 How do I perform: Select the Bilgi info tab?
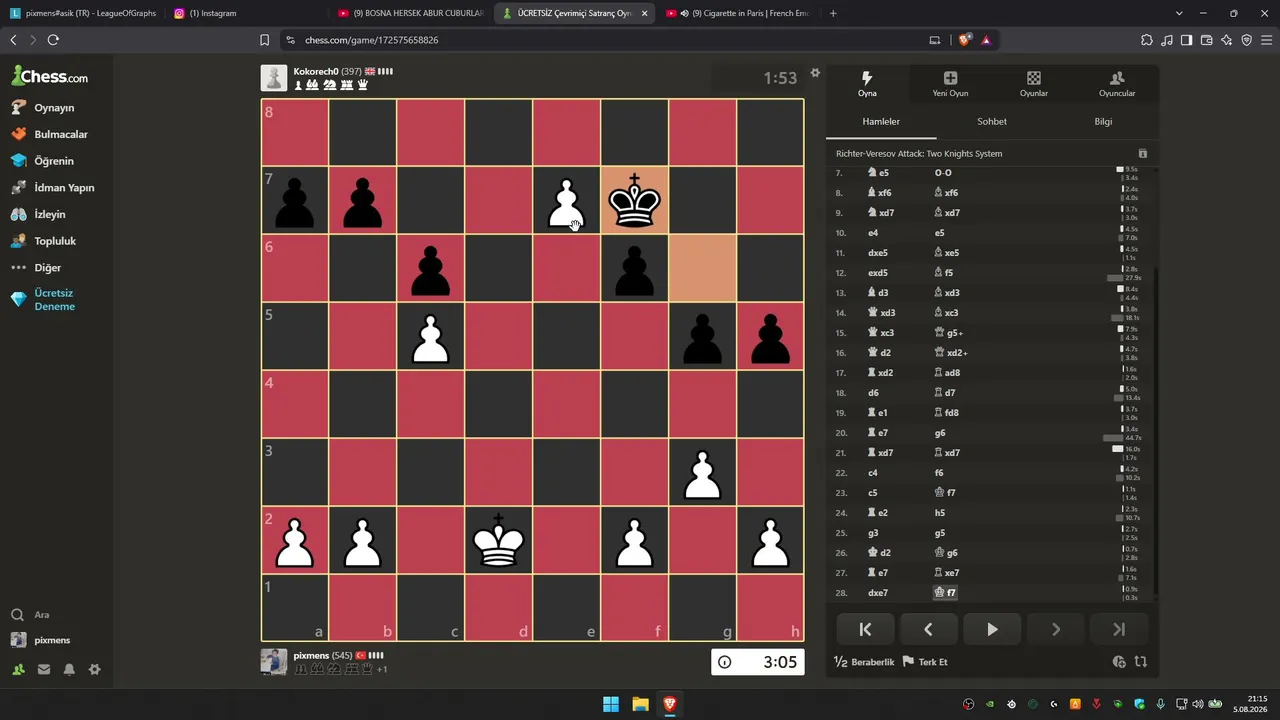(x=1103, y=122)
